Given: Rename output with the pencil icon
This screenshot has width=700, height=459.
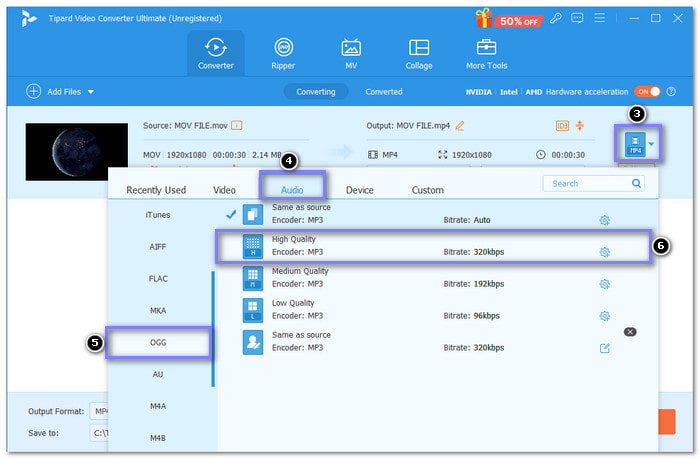Looking at the screenshot, I should [460, 126].
